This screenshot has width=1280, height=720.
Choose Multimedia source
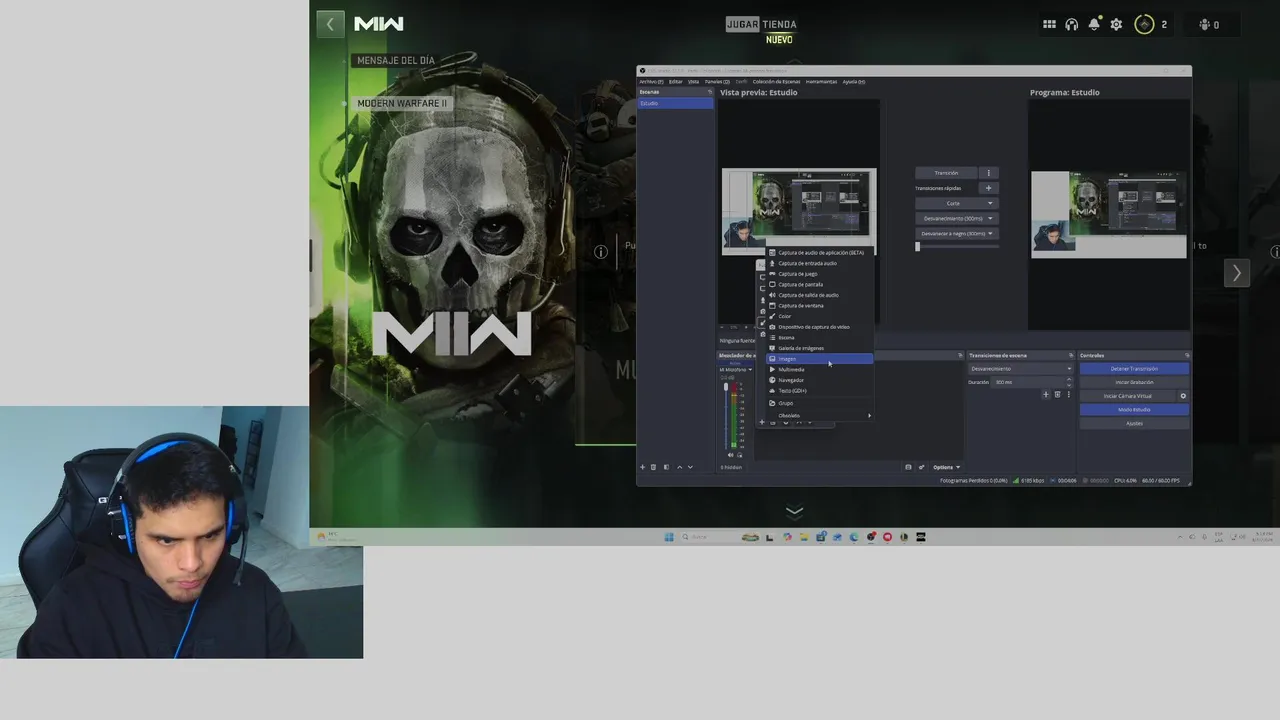click(x=820, y=370)
